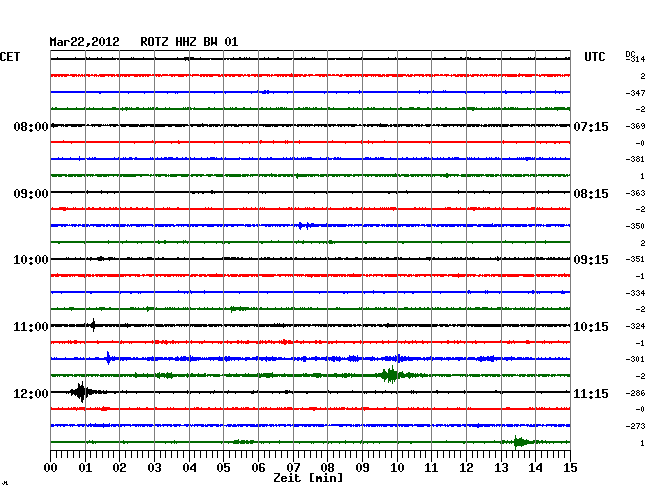Click the 08:15 UTC time label

[x=591, y=194]
